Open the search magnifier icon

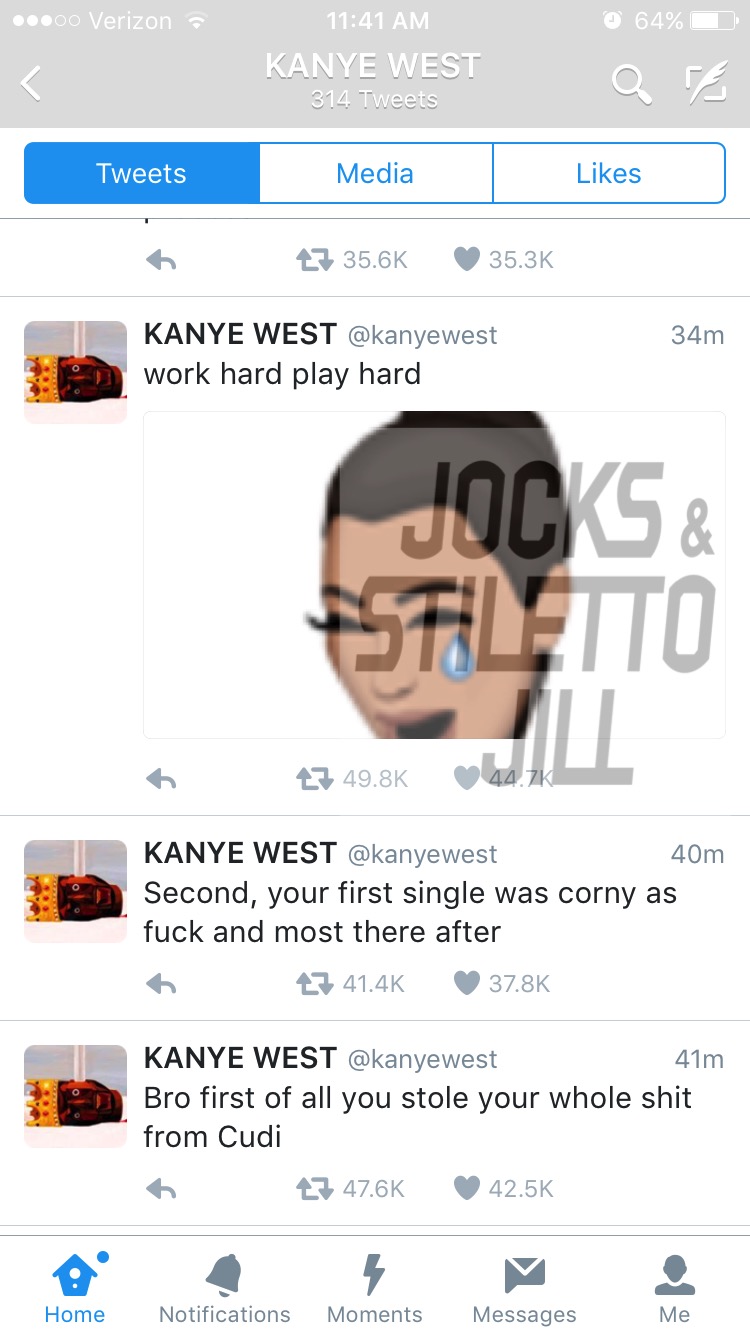631,84
